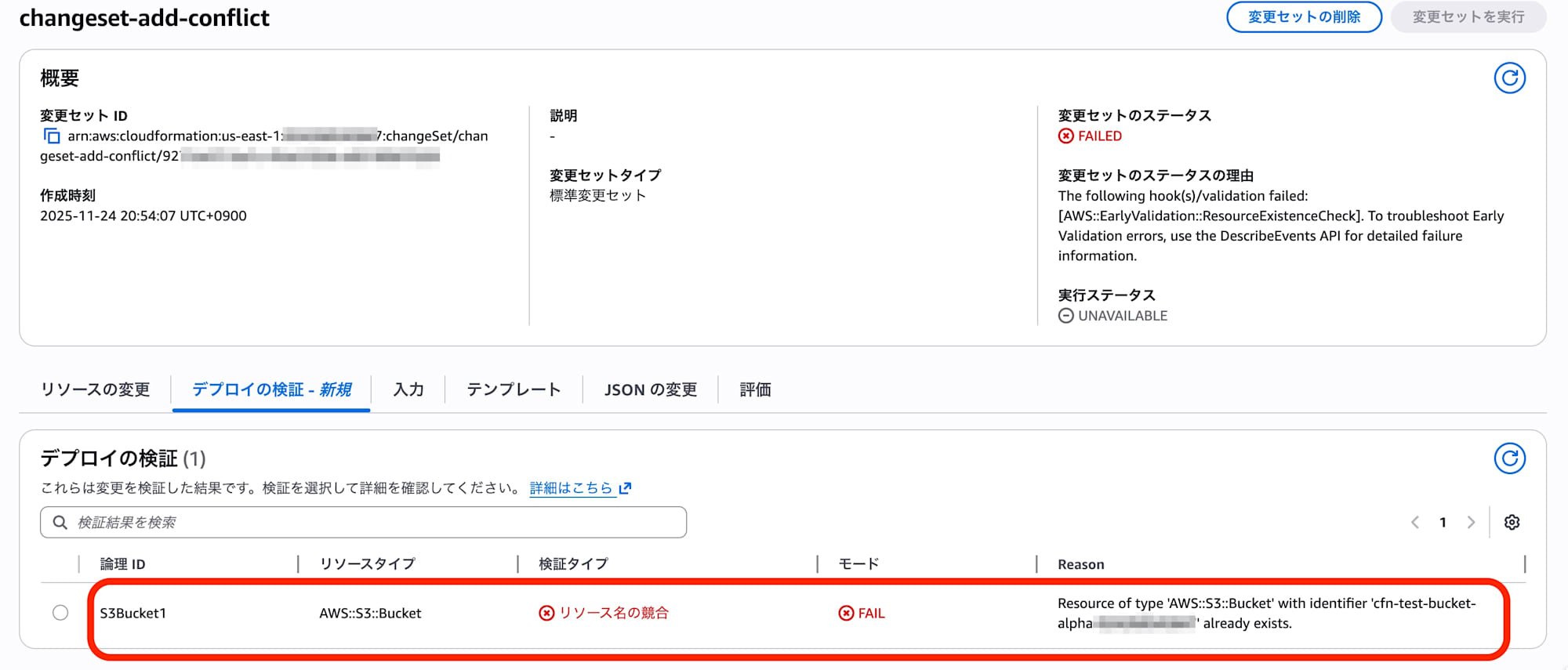
Task: Click the FAILED status error icon
Action: pos(1066,136)
